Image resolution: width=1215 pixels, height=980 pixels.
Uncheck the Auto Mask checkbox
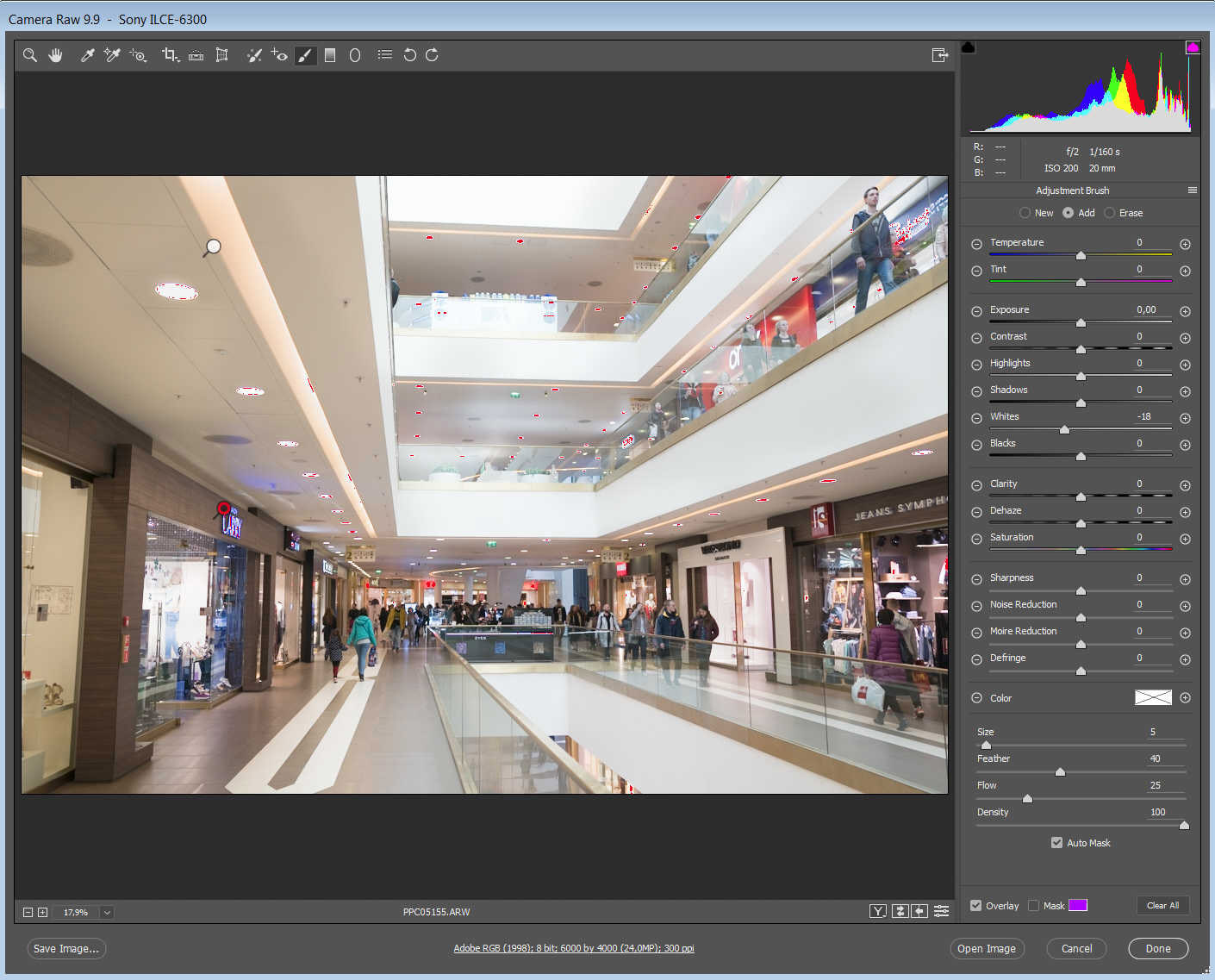[1056, 843]
